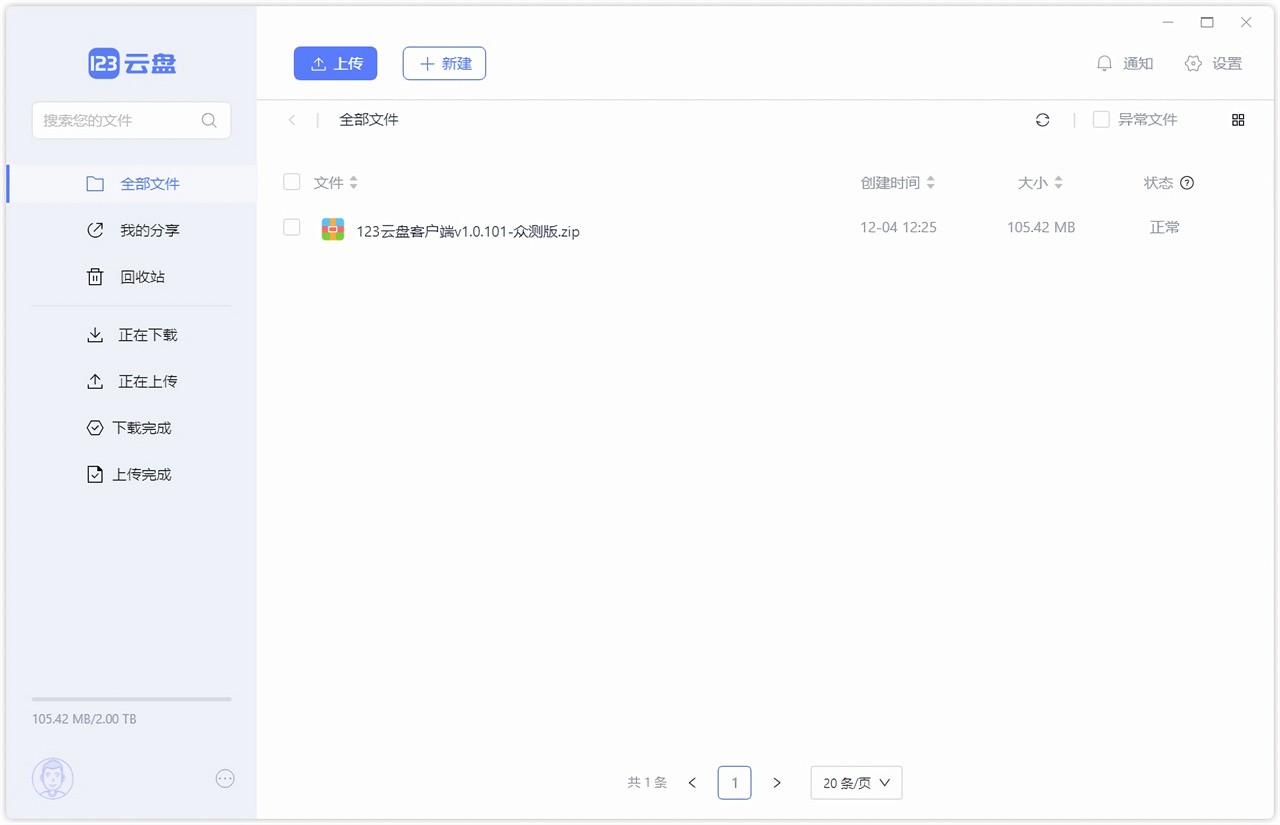Open 我的分享 in the sidebar
Image resolution: width=1280 pixels, height=825 pixels.
tap(149, 230)
